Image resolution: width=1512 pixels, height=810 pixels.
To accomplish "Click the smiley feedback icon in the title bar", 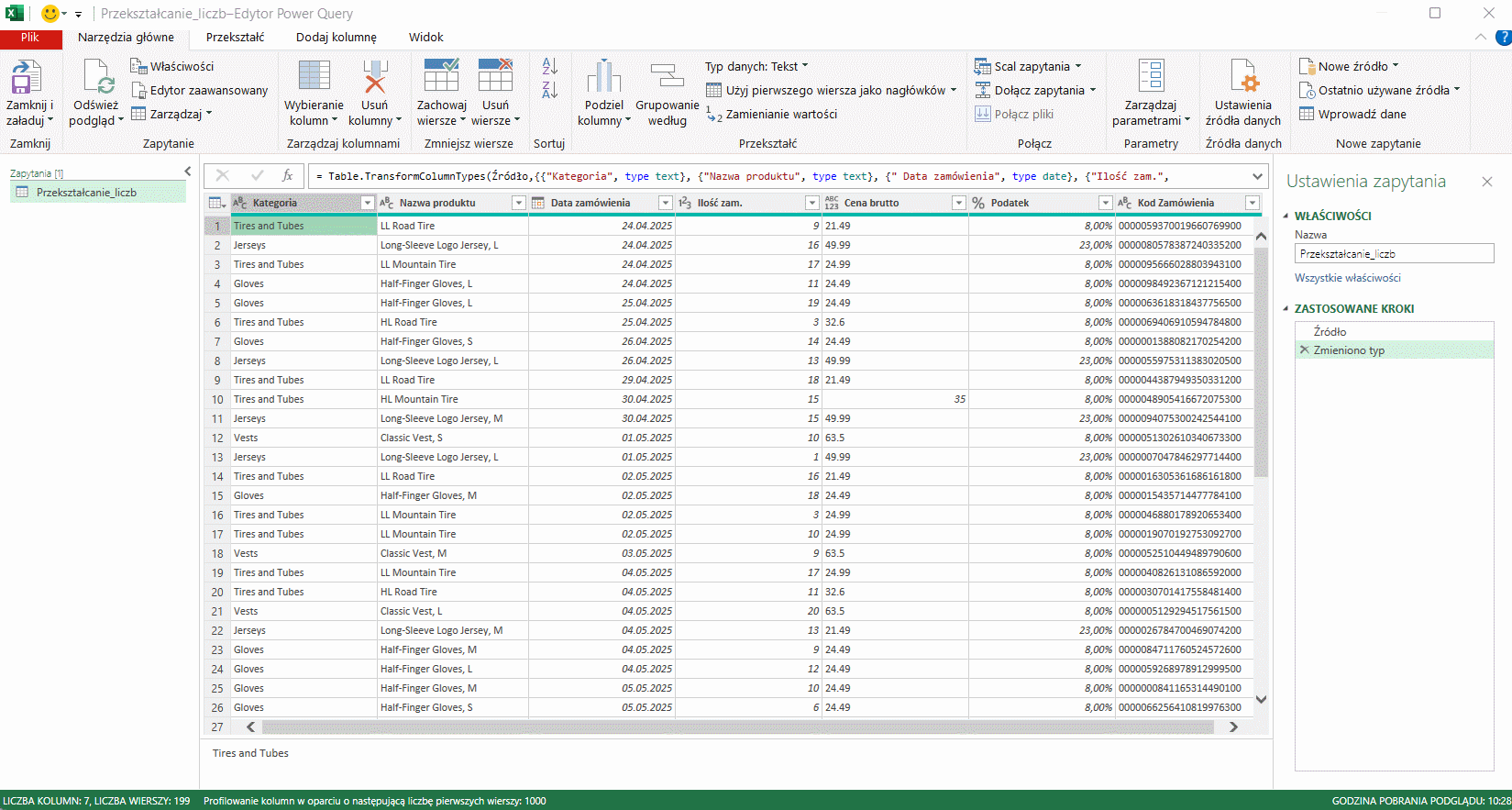I will 50,14.
